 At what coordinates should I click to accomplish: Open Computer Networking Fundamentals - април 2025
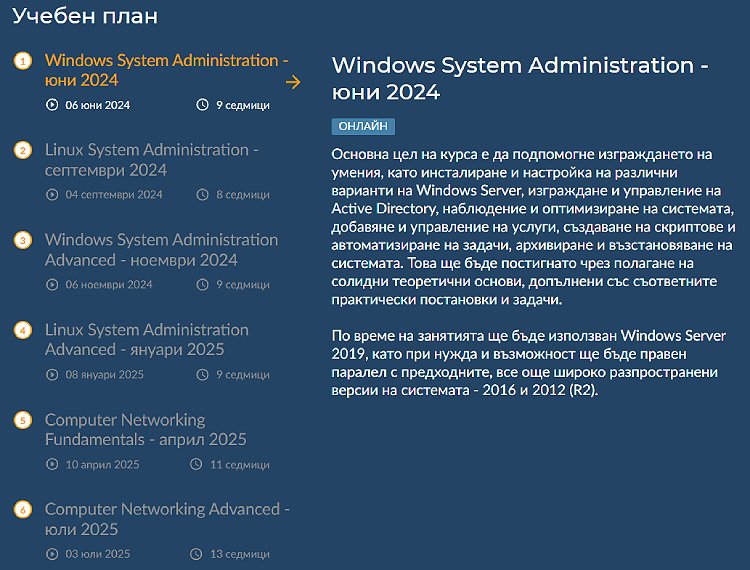point(145,429)
